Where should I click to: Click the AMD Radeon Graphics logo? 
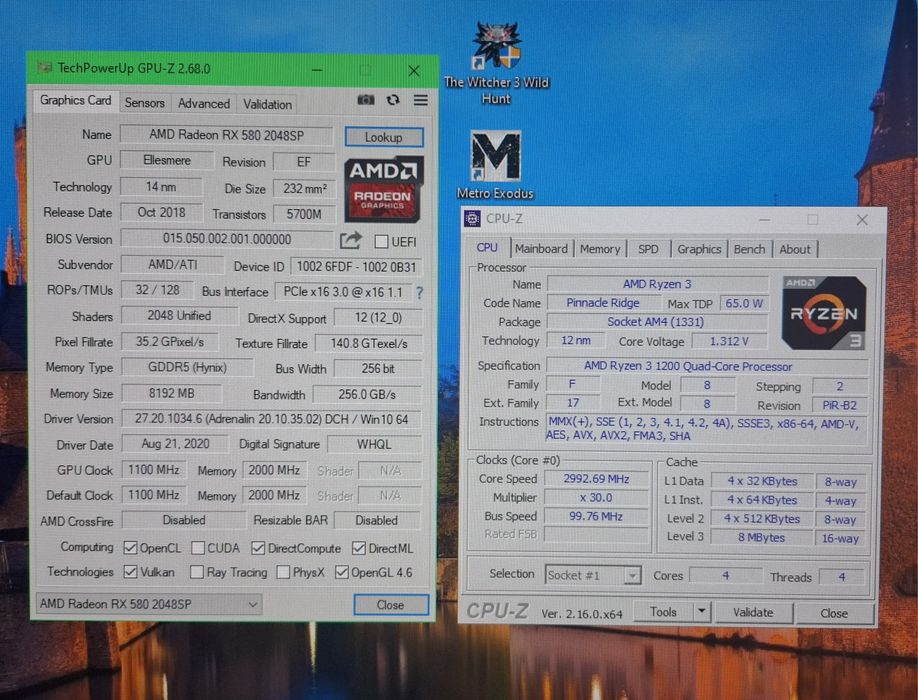[x=383, y=189]
